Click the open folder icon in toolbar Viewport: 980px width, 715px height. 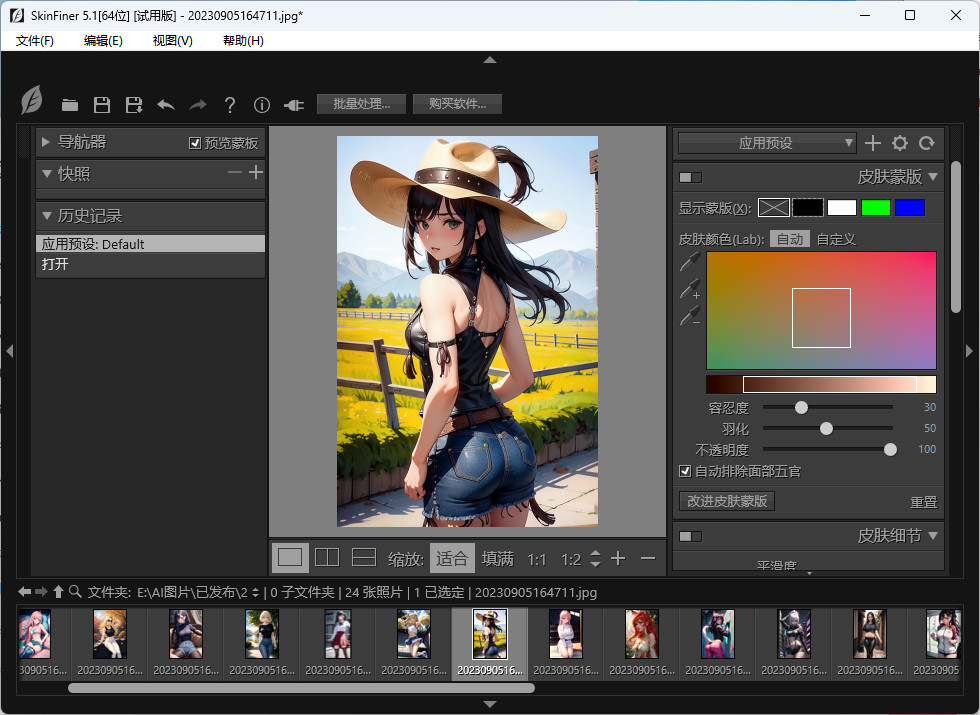70,104
